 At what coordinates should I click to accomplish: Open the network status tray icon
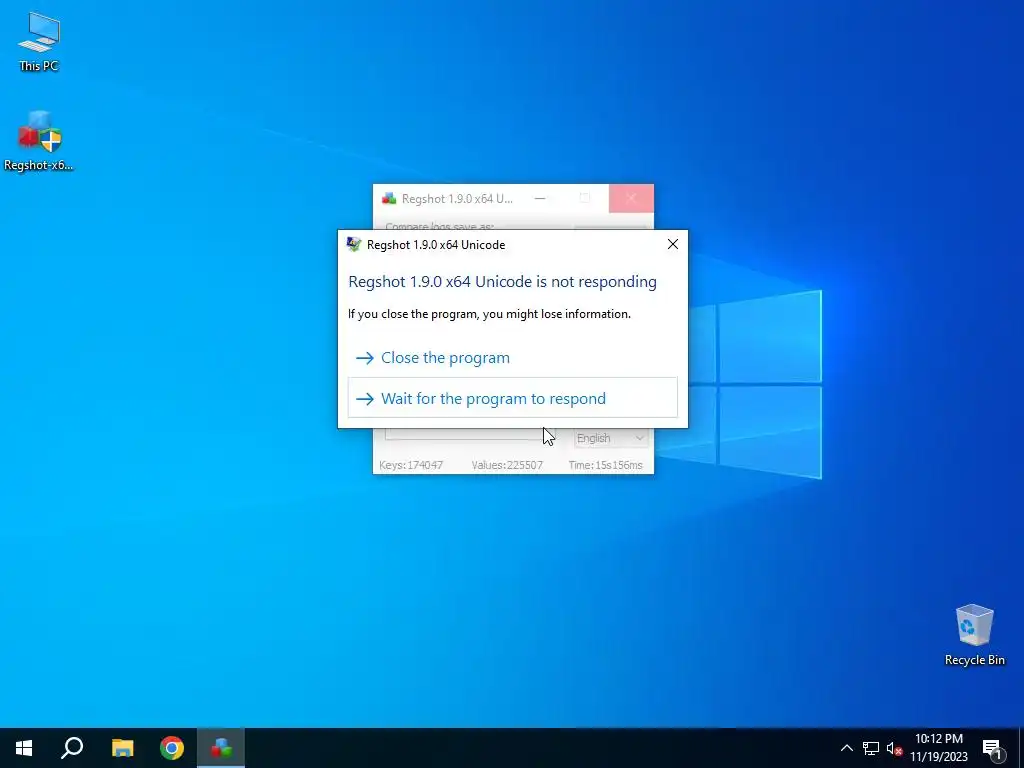pyautogui.click(x=871, y=748)
